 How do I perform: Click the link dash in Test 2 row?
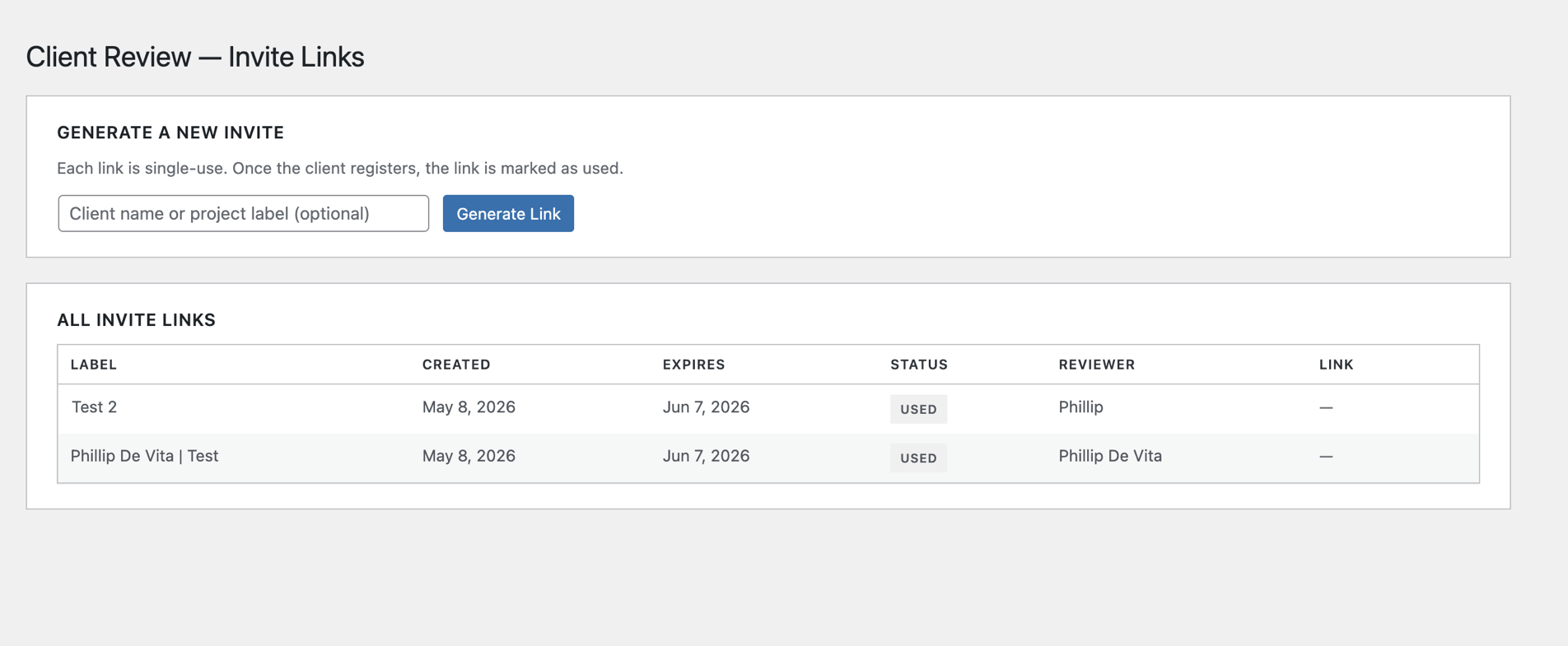pos(1326,407)
